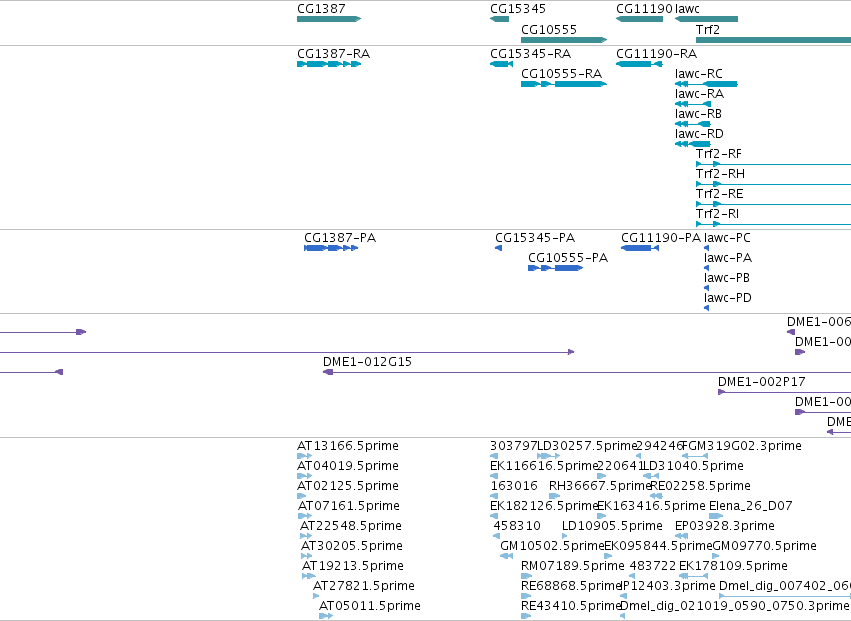Select the lawc gene arrow

[x=706, y=19]
